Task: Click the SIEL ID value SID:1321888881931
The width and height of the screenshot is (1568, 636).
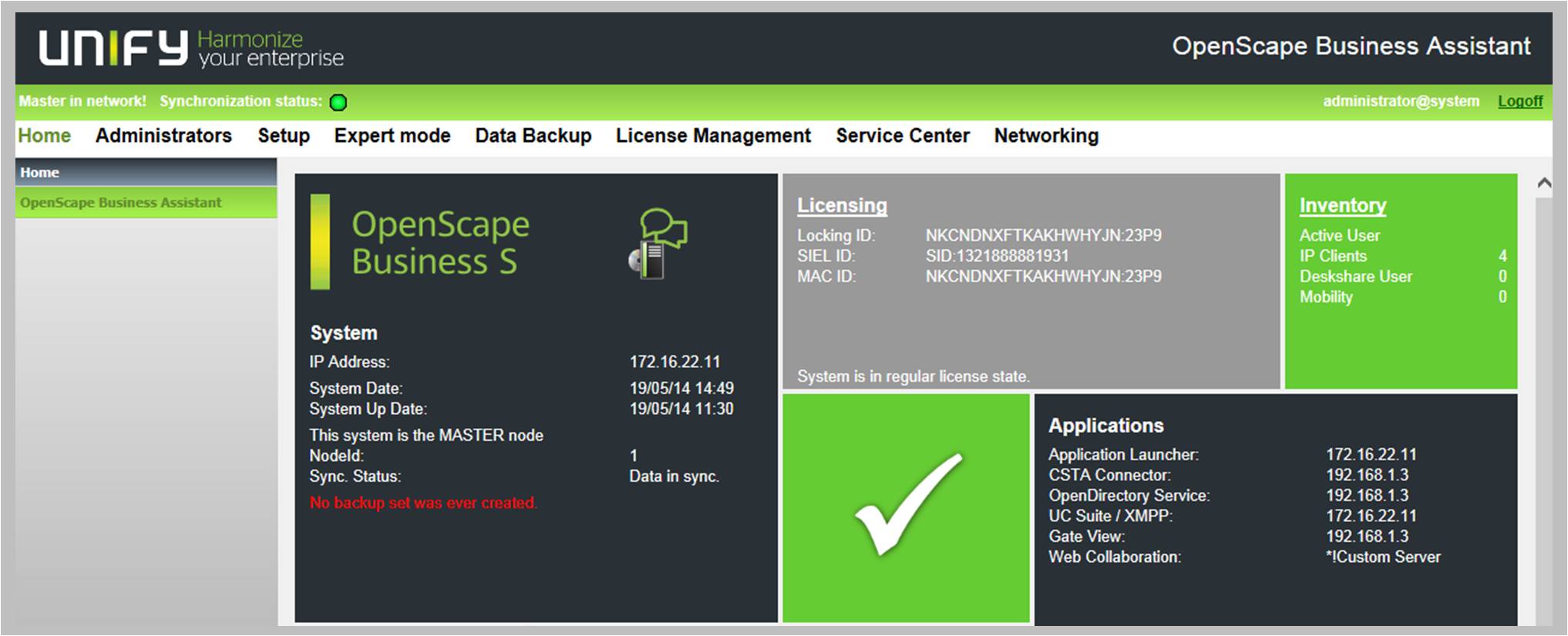Action: tap(997, 256)
